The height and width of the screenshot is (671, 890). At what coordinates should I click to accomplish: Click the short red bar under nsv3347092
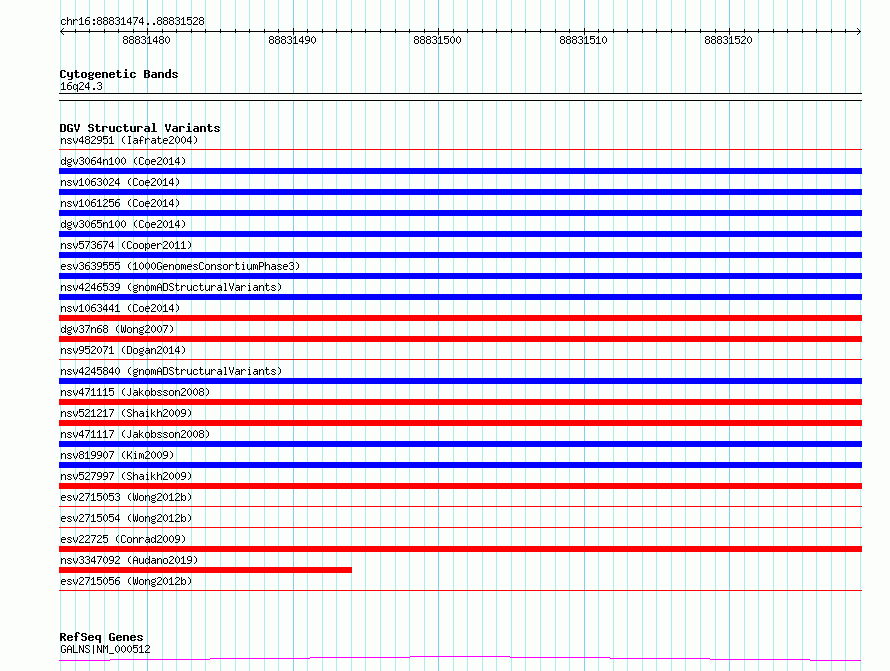click(205, 570)
